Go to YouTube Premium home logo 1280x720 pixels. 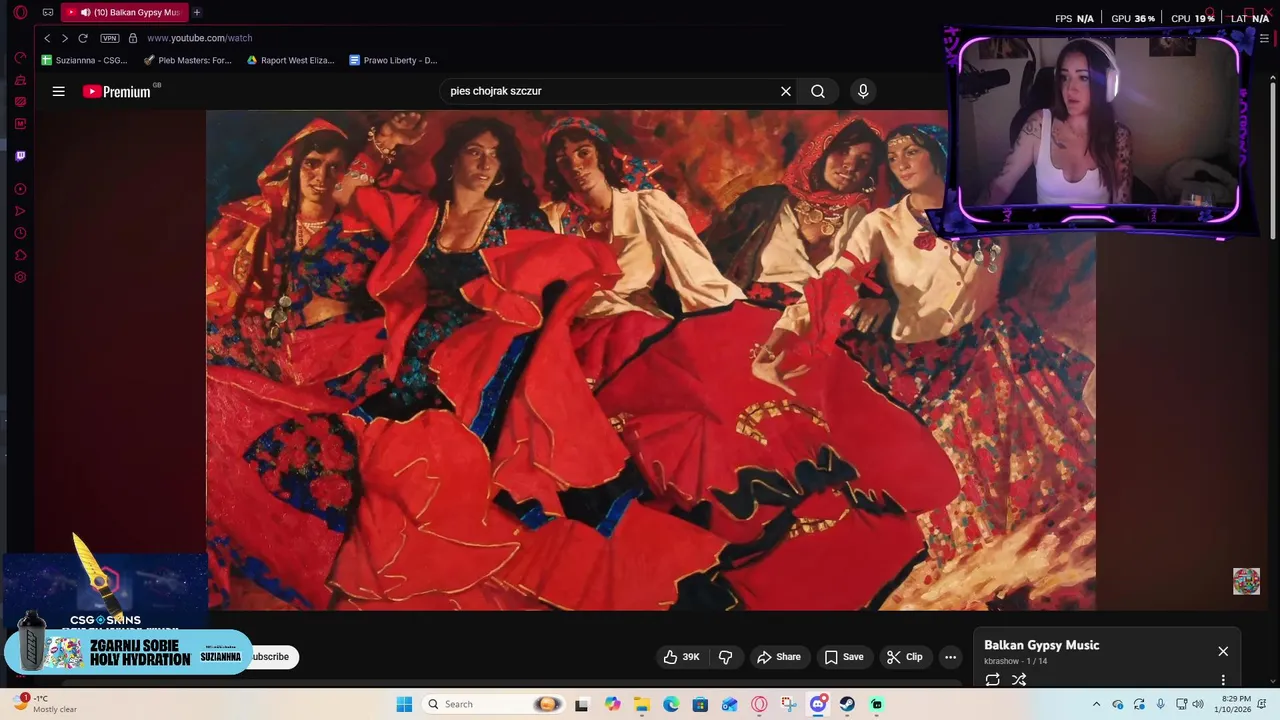point(118,91)
